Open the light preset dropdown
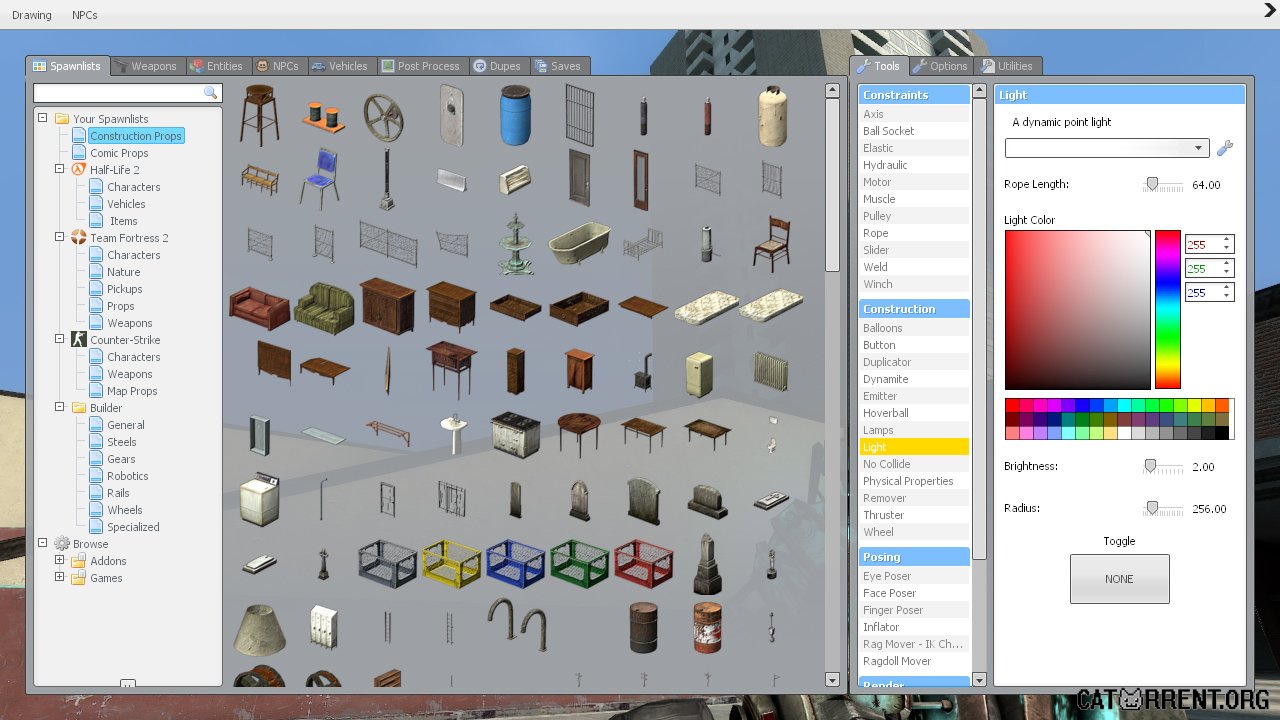This screenshot has width=1280, height=720. (1107, 148)
